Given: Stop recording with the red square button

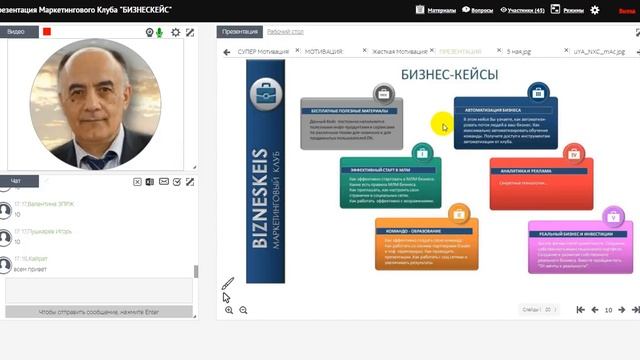Looking at the screenshot, I should pos(47,32).
